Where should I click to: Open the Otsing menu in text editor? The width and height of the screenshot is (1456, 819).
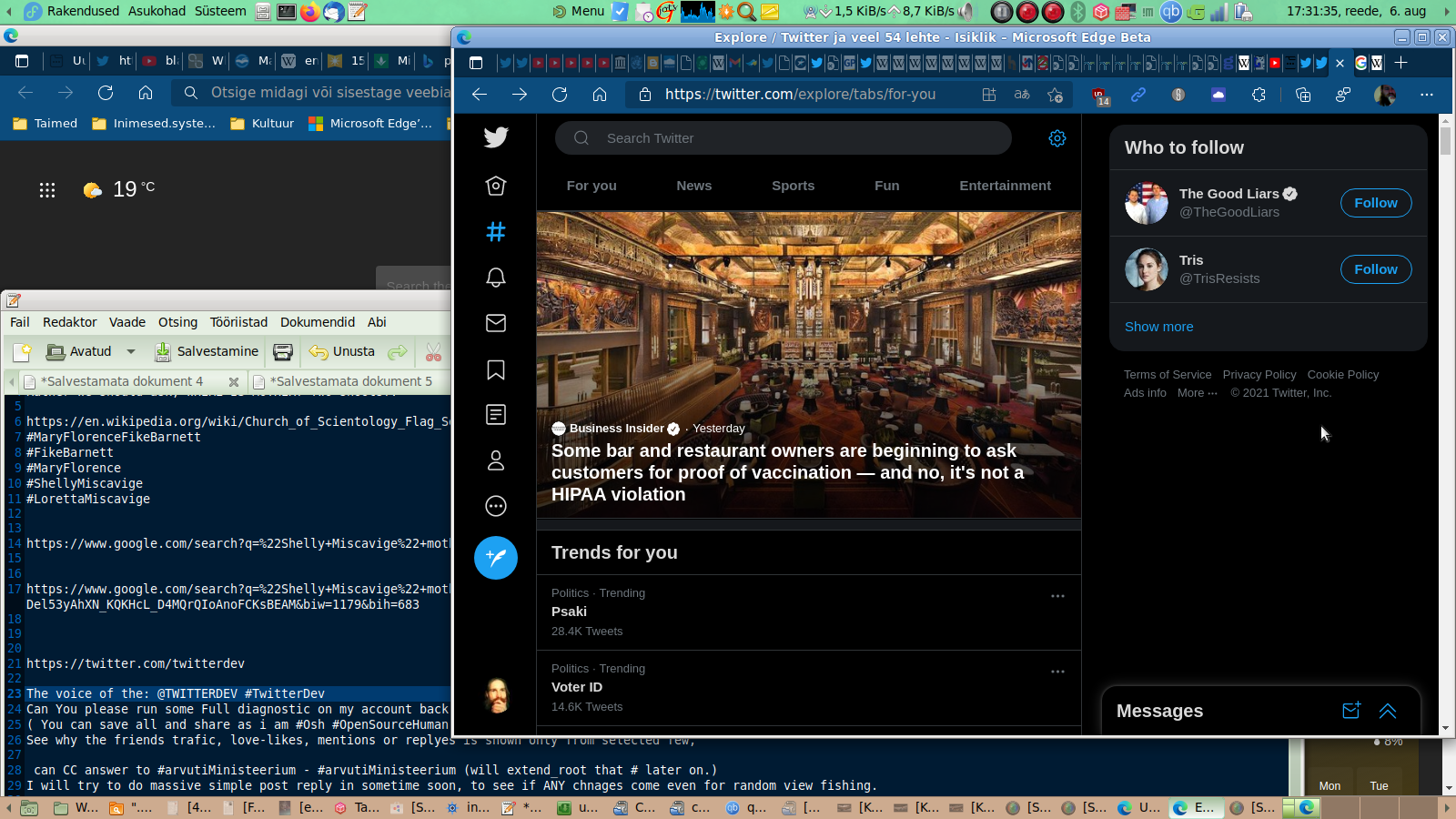click(x=177, y=322)
